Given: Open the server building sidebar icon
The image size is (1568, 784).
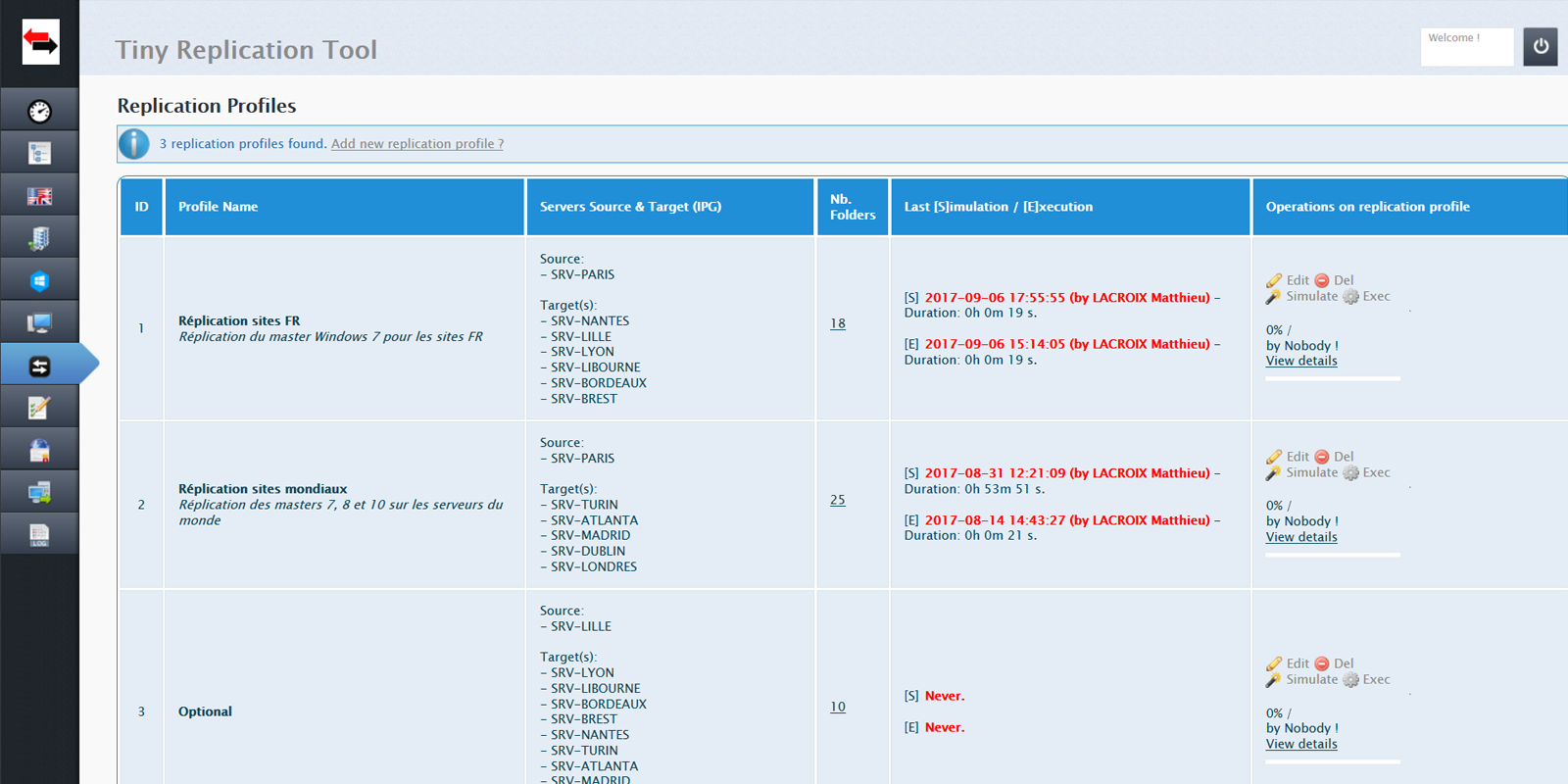Looking at the screenshot, I should [x=39, y=238].
